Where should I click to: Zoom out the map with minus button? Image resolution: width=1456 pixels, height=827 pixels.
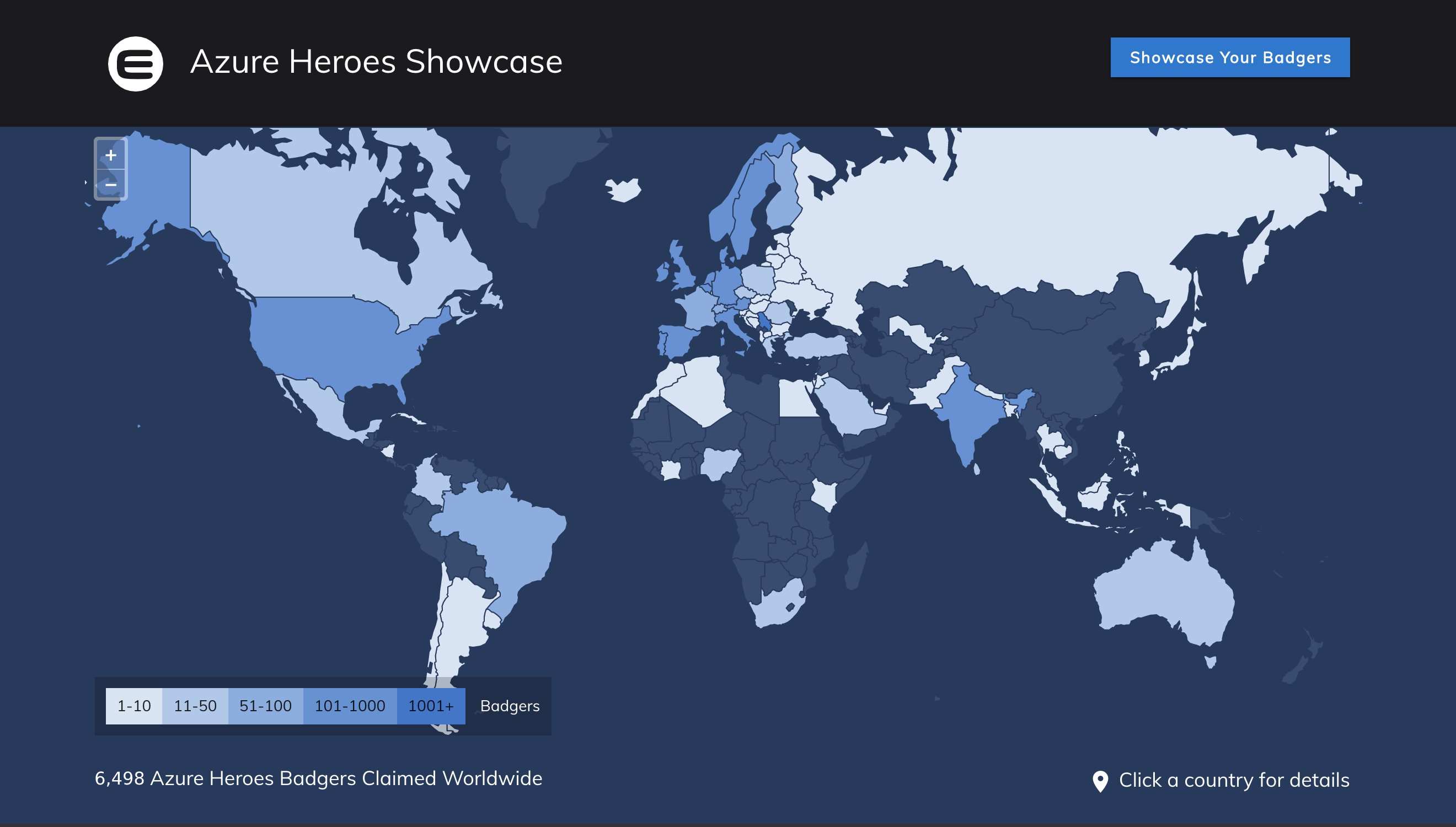(111, 184)
